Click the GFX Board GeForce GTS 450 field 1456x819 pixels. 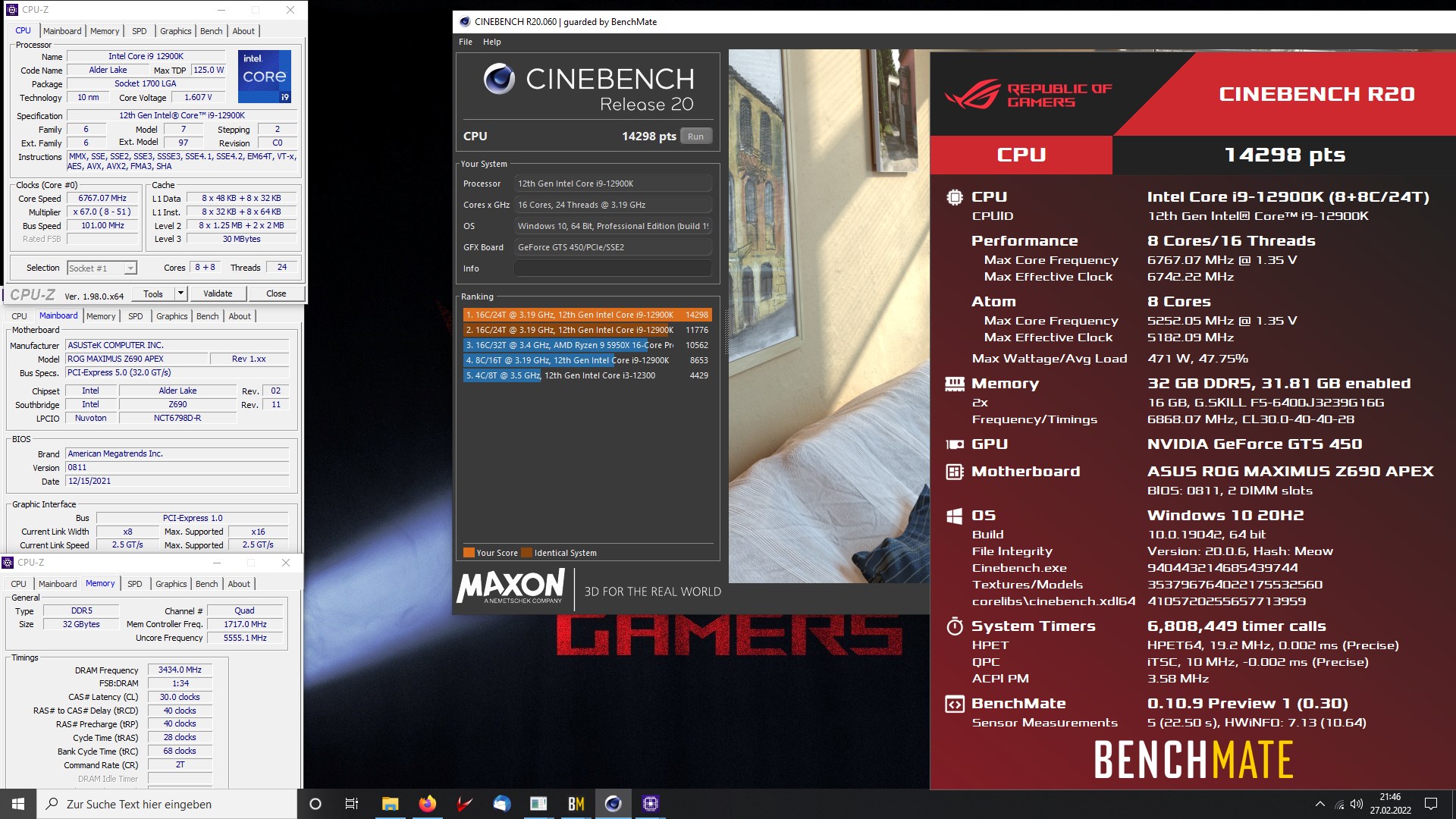pyautogui.click(x=613, y=247)
